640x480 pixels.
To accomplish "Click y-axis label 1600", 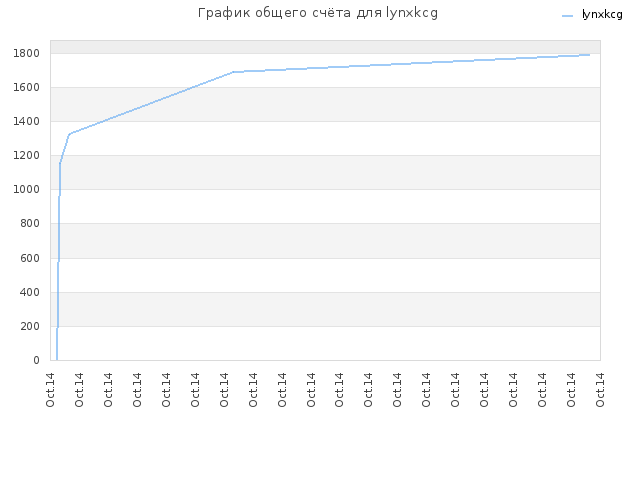I will coord(27,87).
